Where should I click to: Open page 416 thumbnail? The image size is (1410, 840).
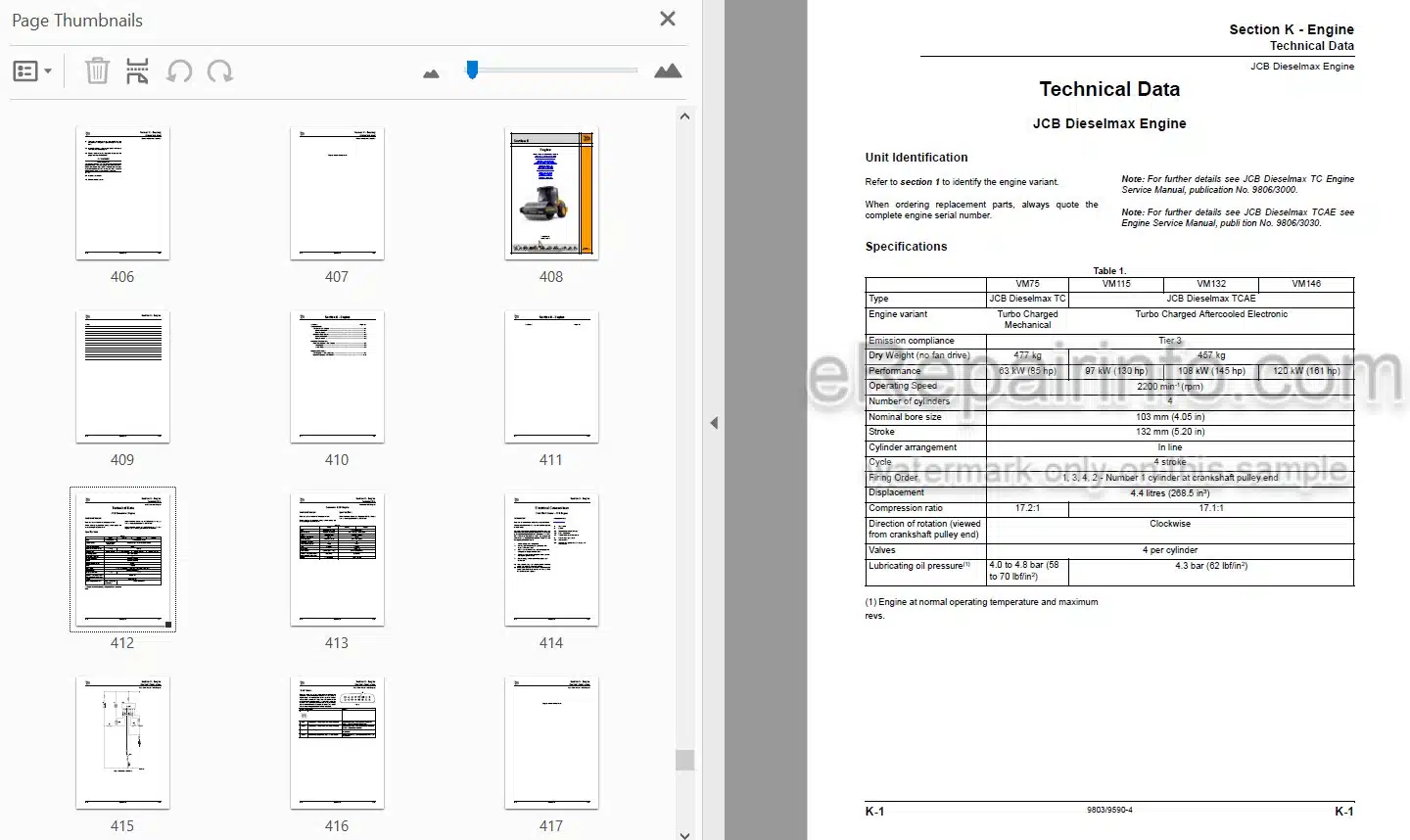point(337,743)
